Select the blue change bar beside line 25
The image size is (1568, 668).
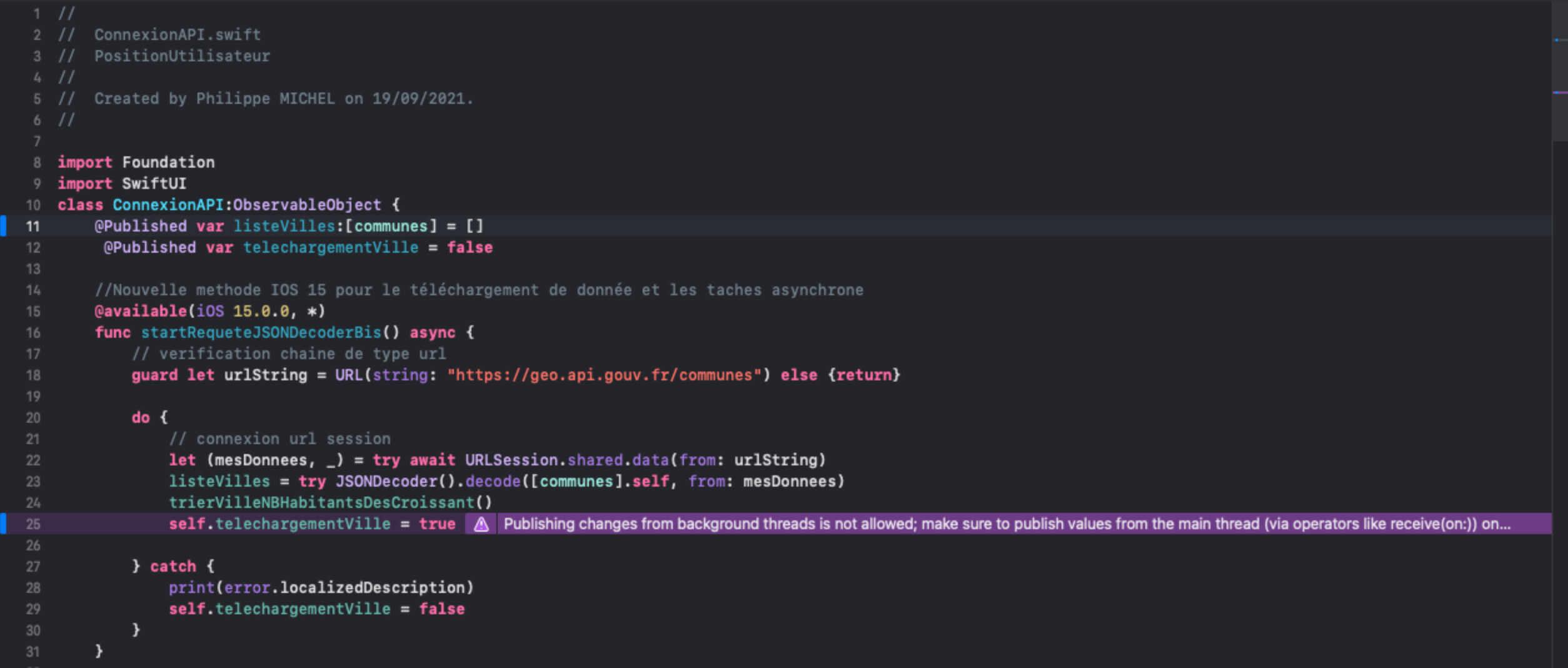tap(3, 524)
